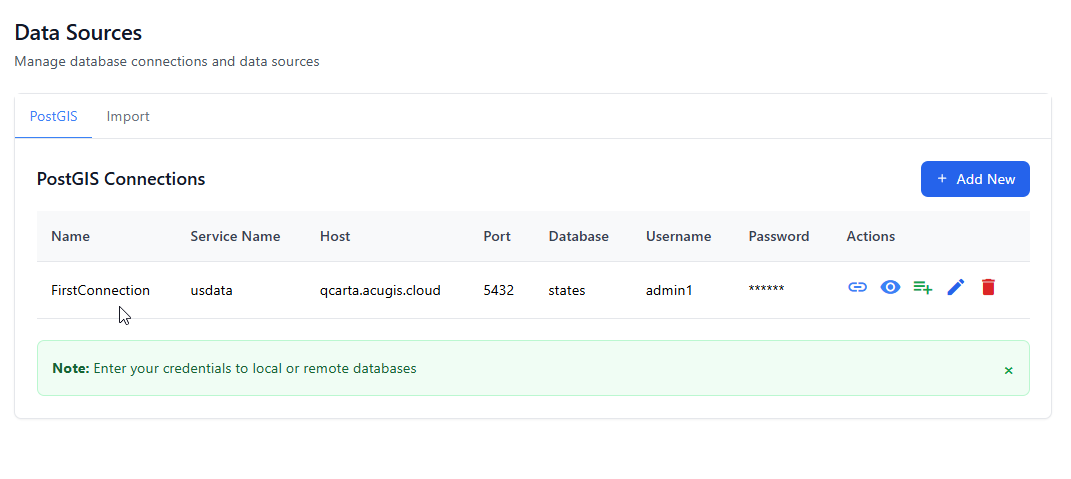Screen dimensions: 1071x479
Task: Click the Service Name column header
Action: (x=235, y=237)
